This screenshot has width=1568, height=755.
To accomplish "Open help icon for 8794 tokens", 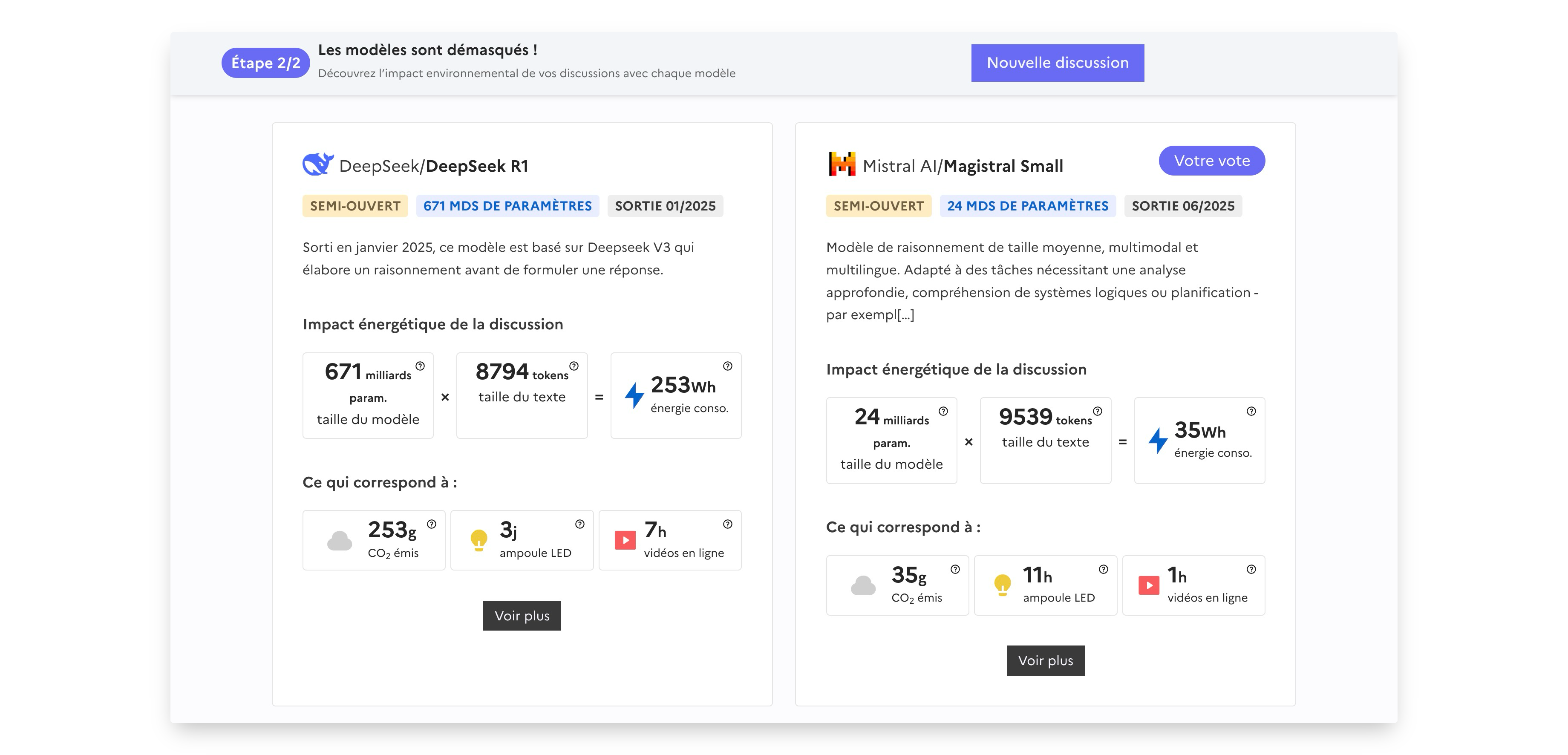I will pos(574,366).
